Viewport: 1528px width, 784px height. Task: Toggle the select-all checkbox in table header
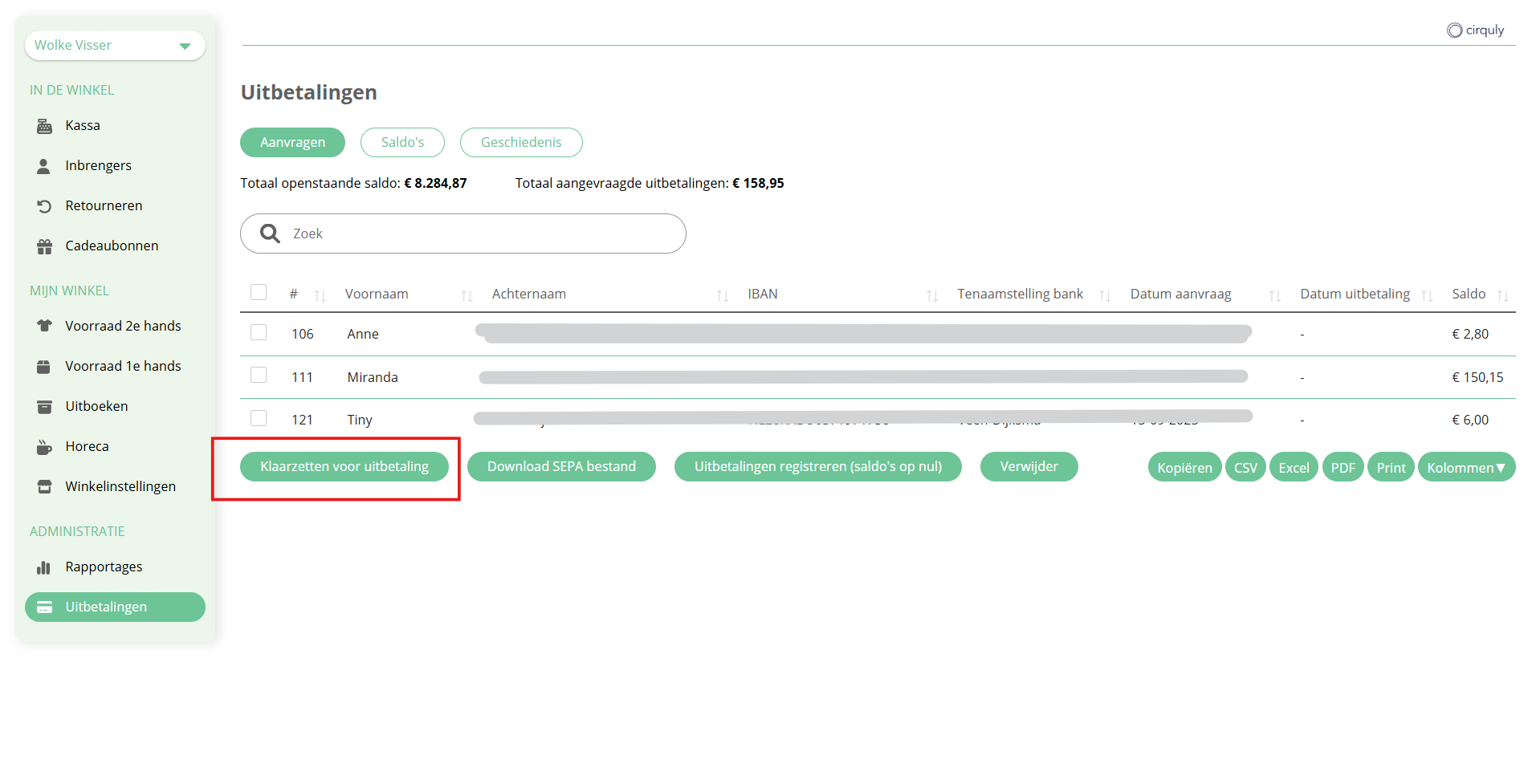click(x=259, y=292)
